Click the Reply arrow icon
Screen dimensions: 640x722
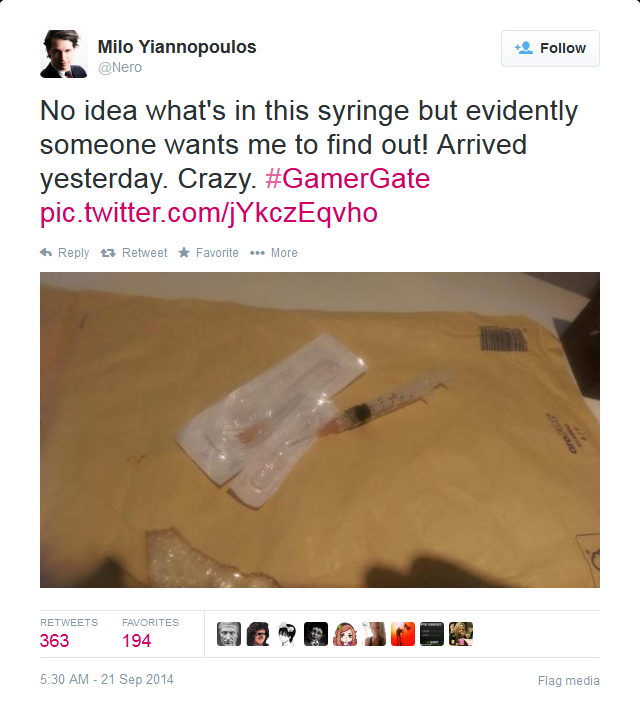coord(46,252)
